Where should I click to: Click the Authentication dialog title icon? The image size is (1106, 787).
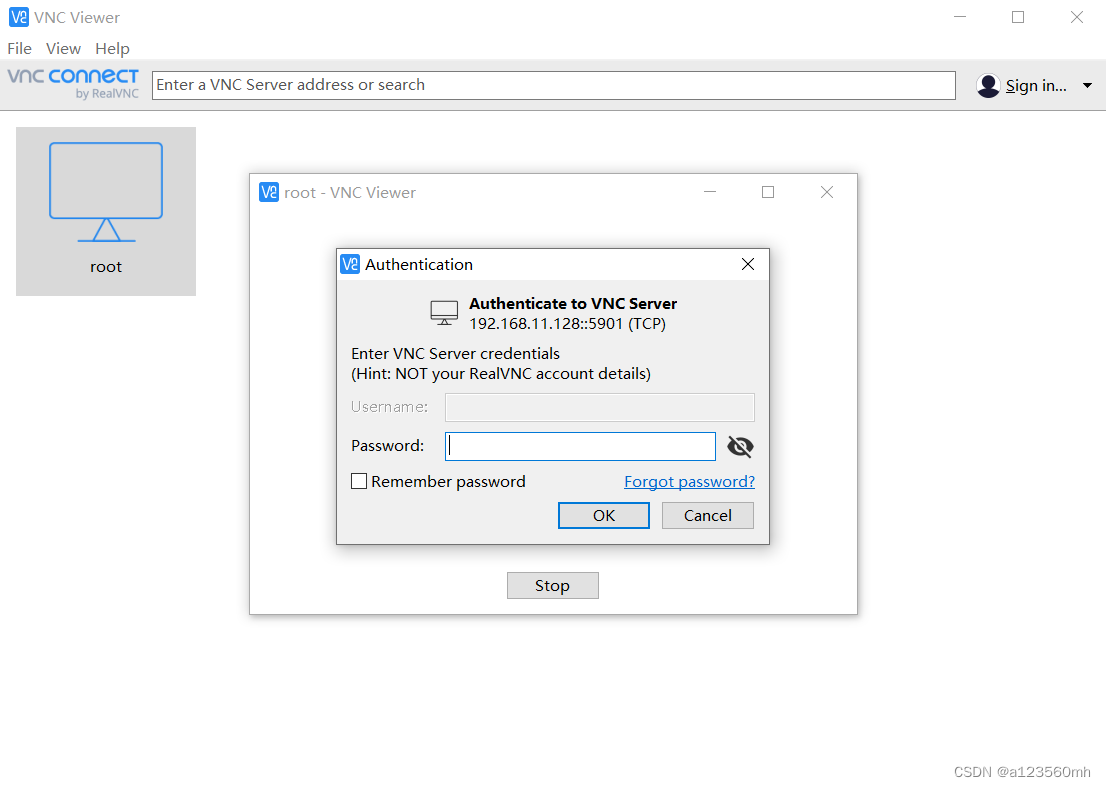coord(350,264)
